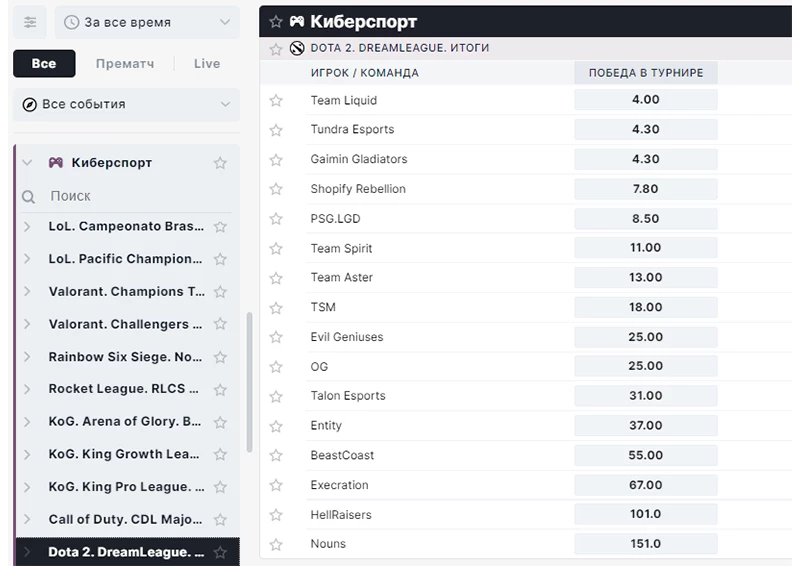The height and width of the screenshot is (566, 800).
Task: Switch to the 'Live' tab
Action: (x=207, y=64)
